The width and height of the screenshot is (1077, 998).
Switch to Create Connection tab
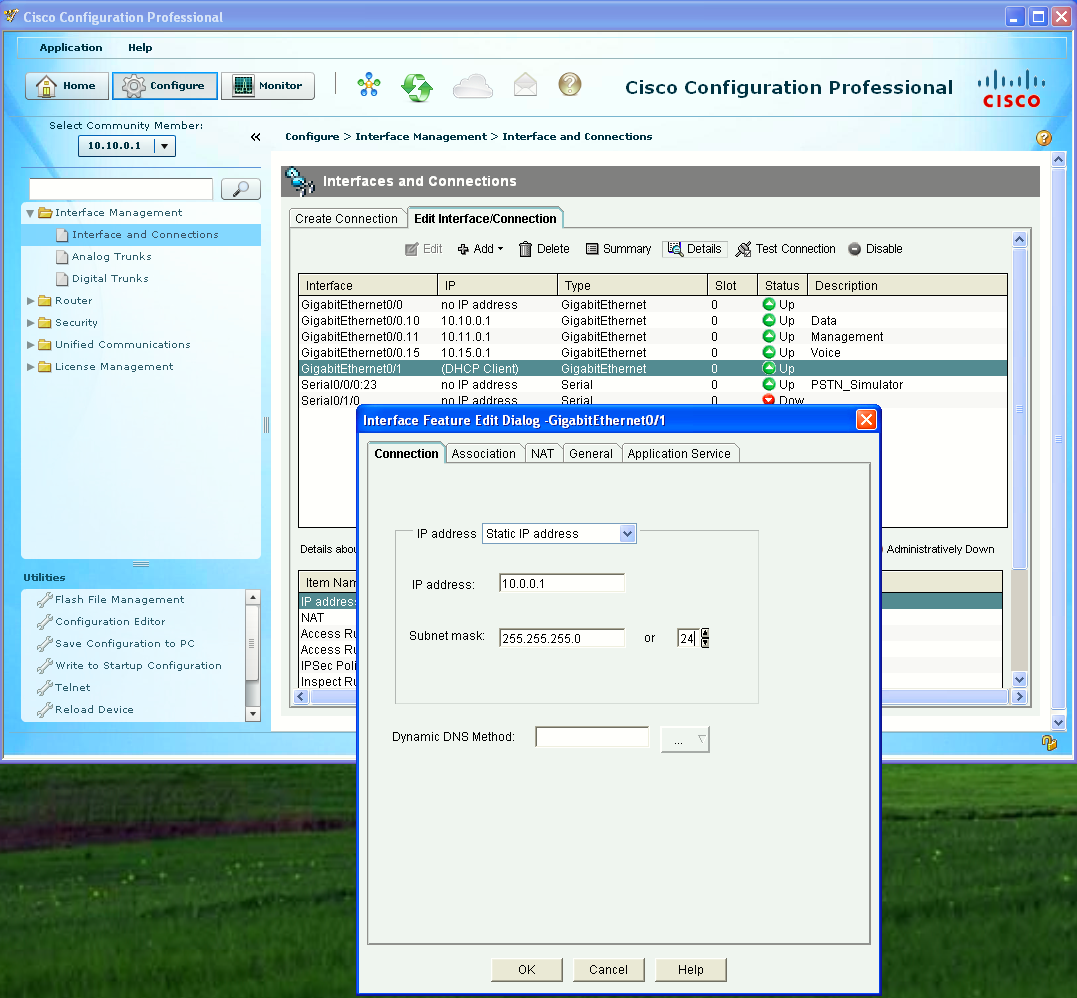pos(347,218)
